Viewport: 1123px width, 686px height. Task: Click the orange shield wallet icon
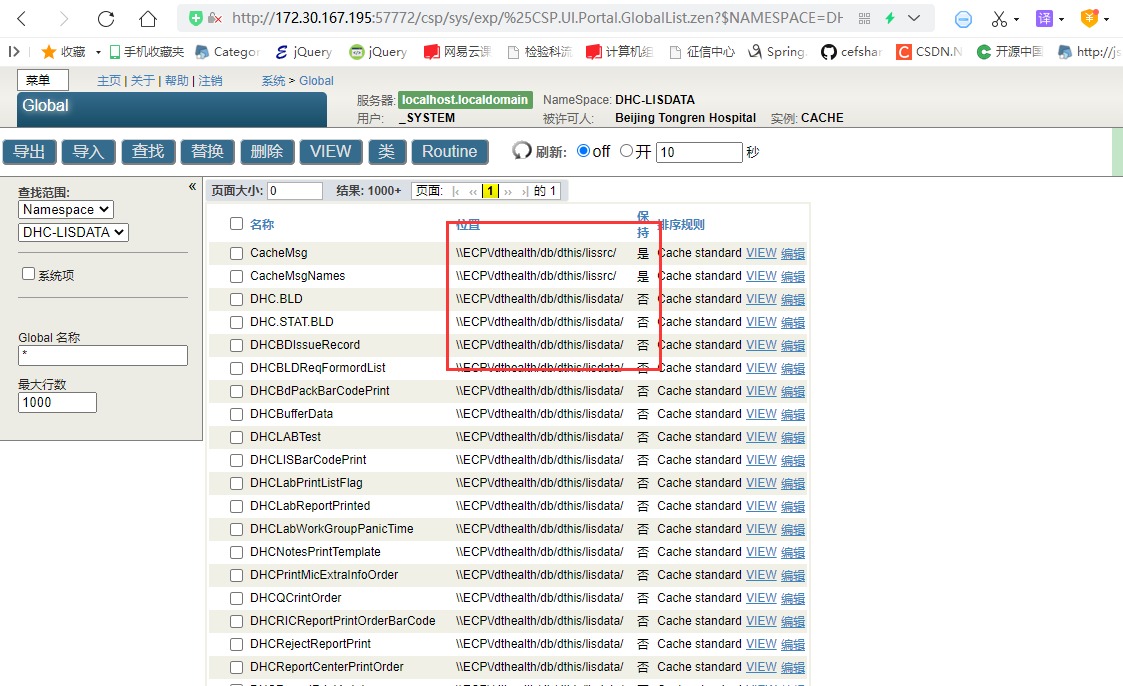pos(1089,19)
